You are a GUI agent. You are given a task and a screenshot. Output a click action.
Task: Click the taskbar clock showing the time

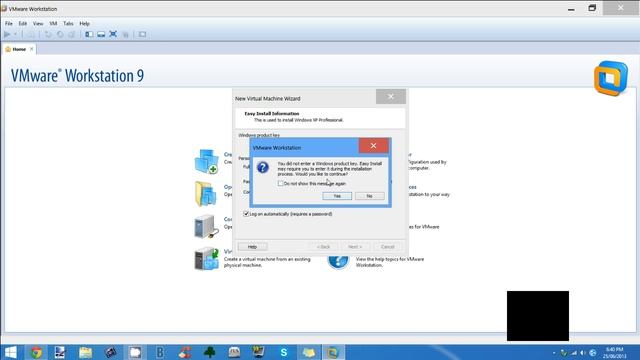pos(614,353)
